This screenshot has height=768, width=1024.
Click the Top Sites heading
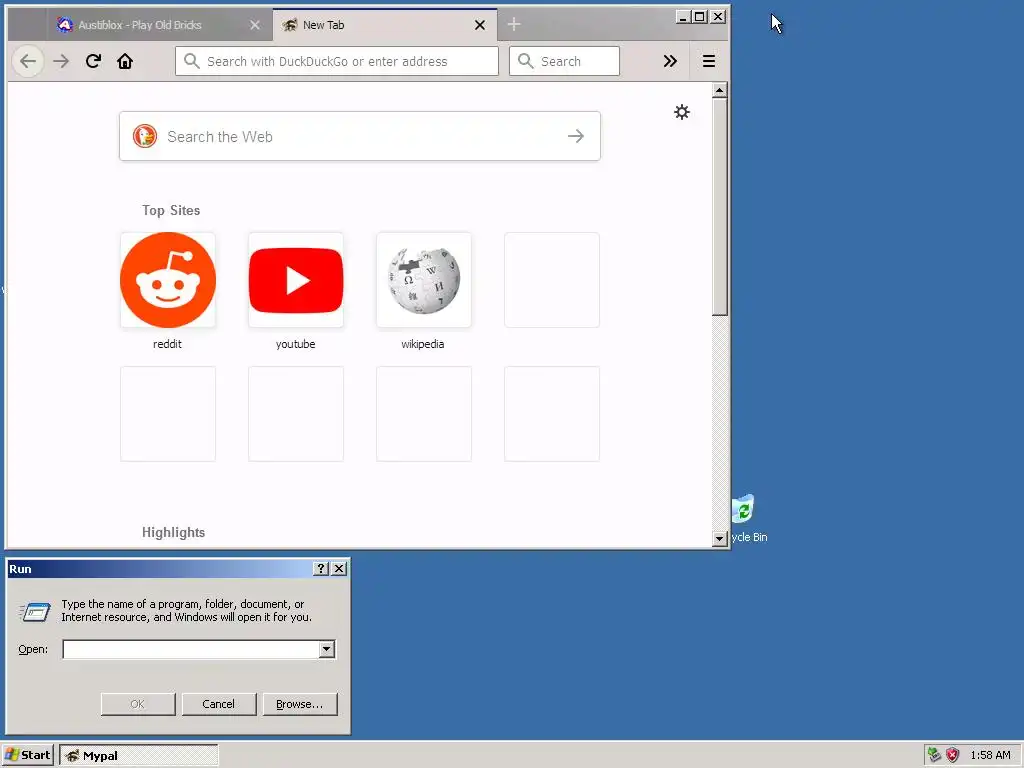(x=171, y=210)
